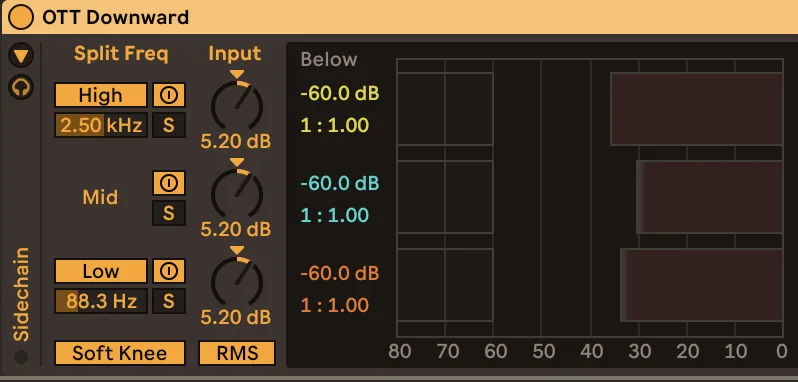Click the Low band below-threshold block
Viewport: 798px width, 382px height.
(445, 285)
